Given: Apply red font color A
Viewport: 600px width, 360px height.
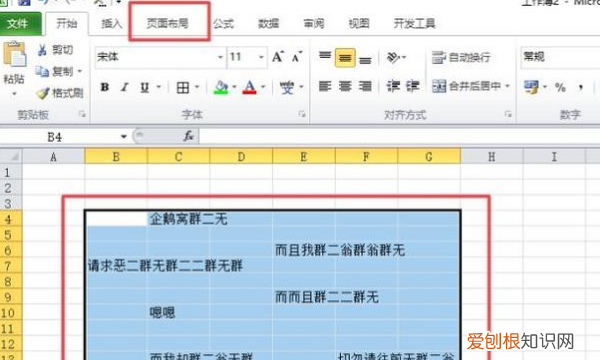Looking at the screenshot, I should point(249,88).
